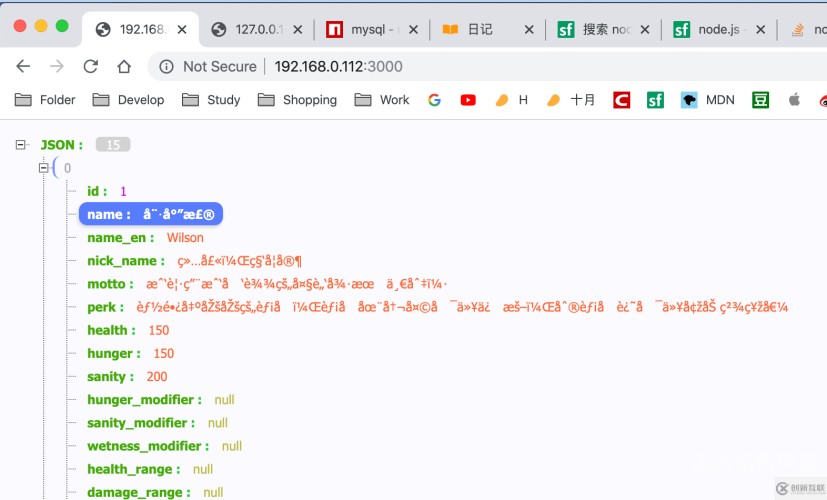Close the 日记 tab
Viewport: 827px width, 500px height.
click(x=529, y=30)
